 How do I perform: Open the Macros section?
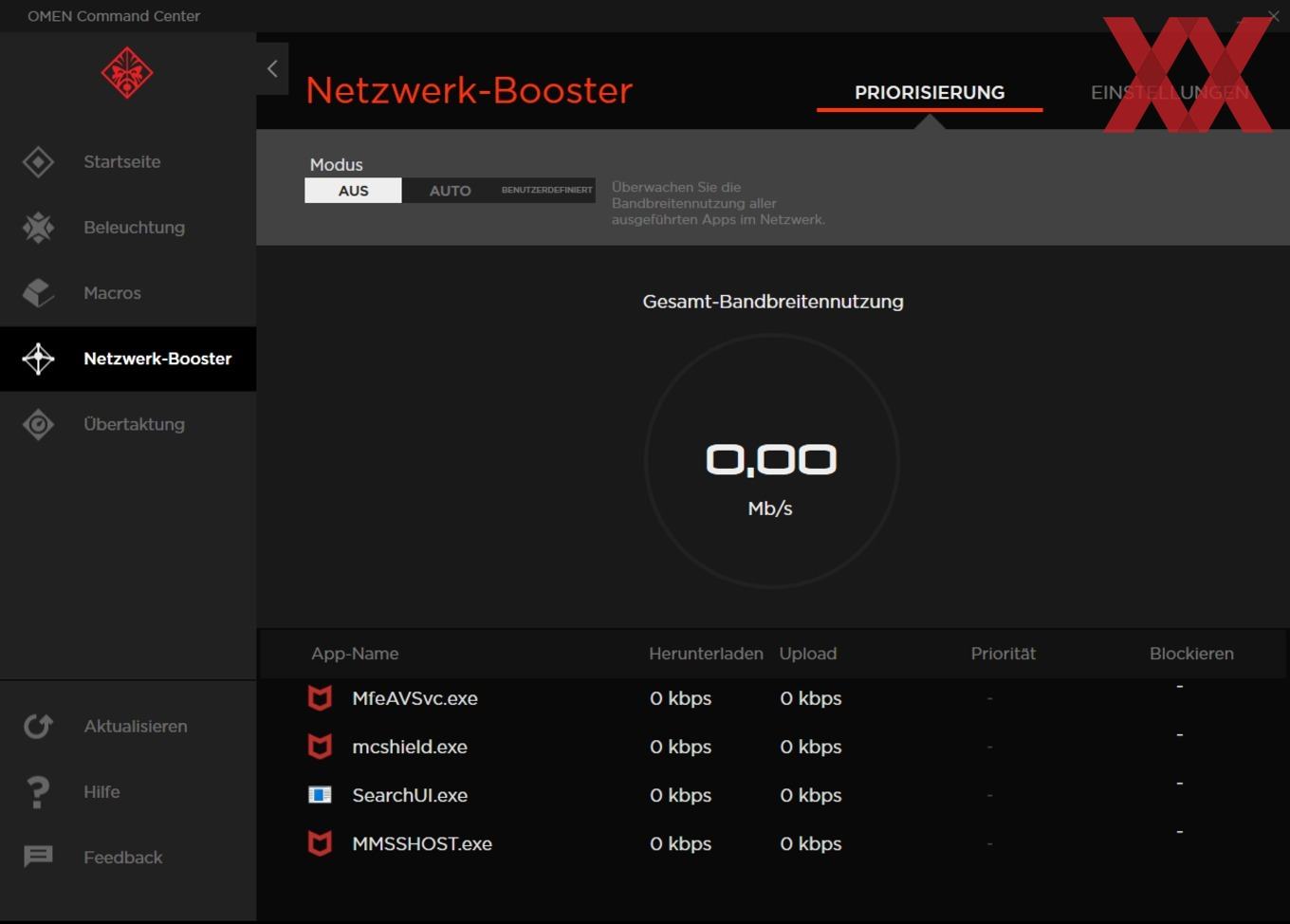[112, 293]
